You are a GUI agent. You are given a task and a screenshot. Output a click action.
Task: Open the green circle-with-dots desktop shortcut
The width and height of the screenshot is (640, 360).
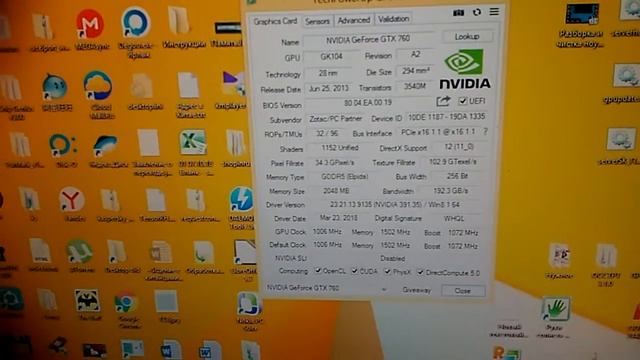pos(62,146)
